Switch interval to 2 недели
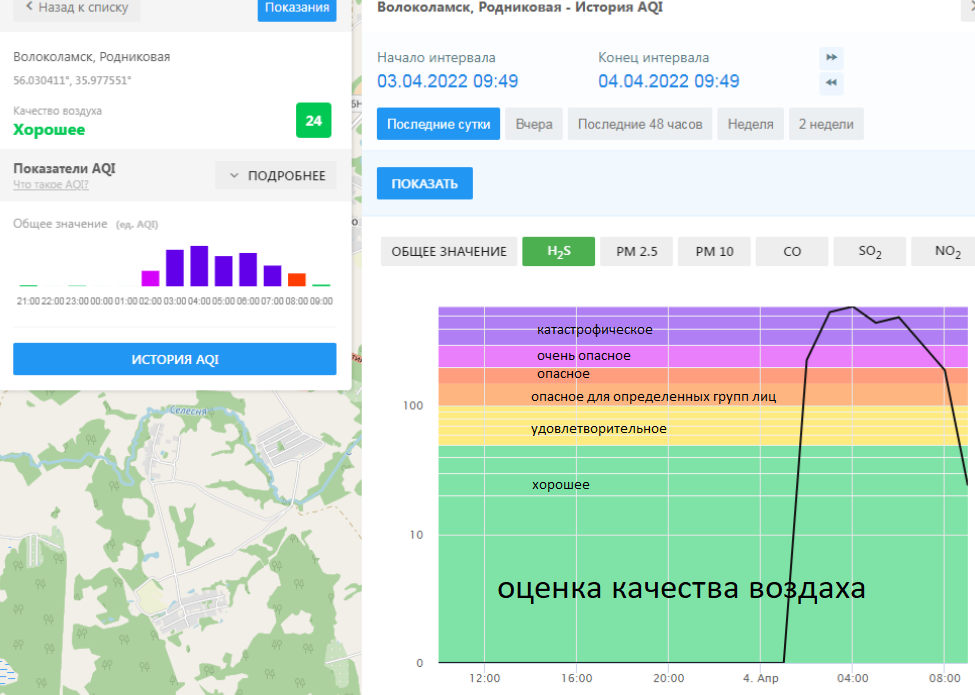The image size is (975, 695). [826, 125]
